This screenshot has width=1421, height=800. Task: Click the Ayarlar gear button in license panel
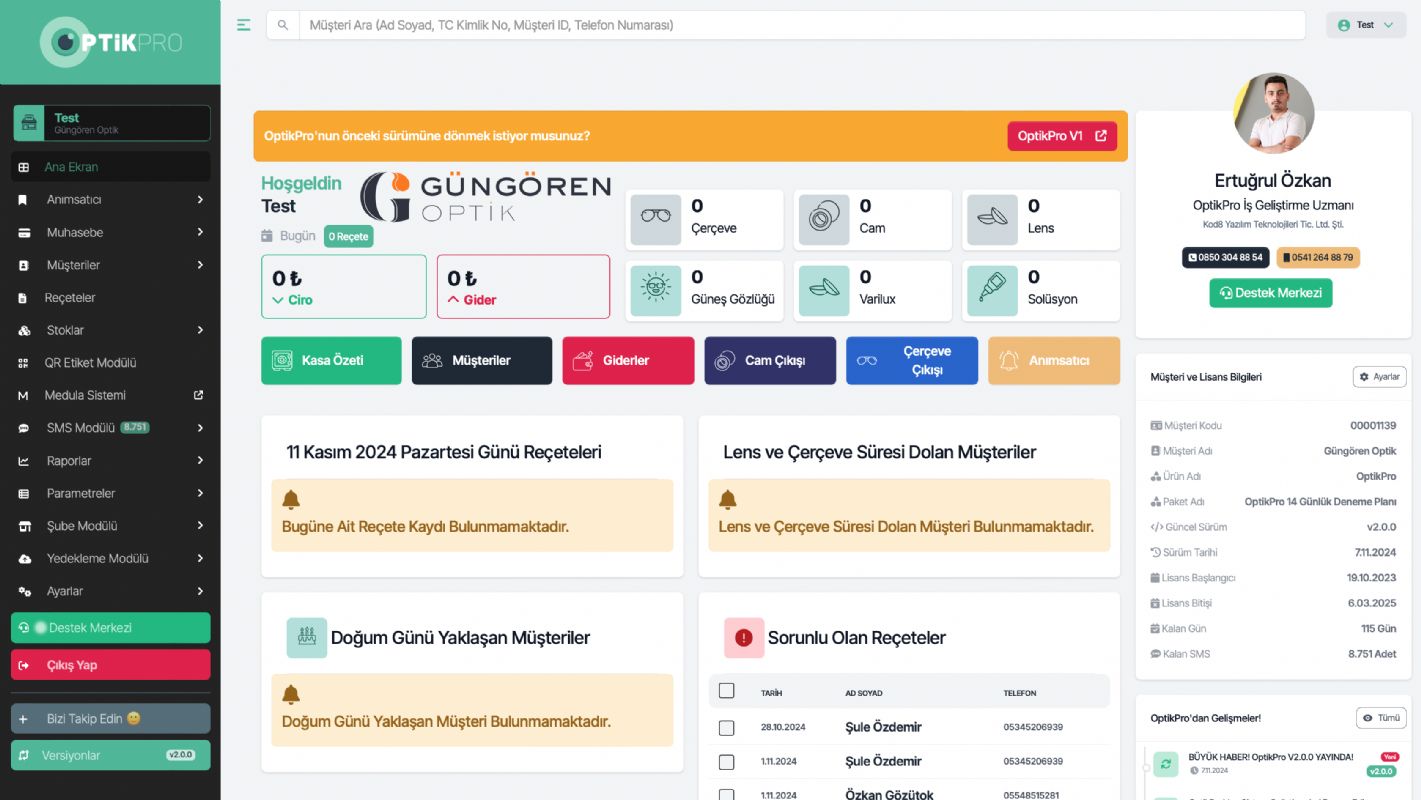tap(1380, 377)
